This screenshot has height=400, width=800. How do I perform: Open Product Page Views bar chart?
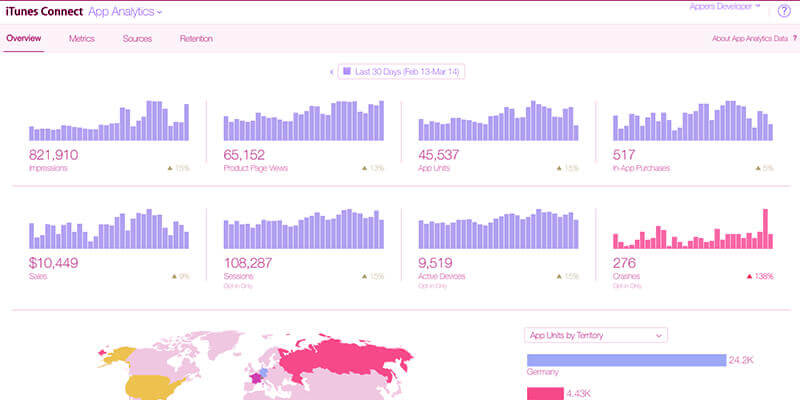click(304, 120)
